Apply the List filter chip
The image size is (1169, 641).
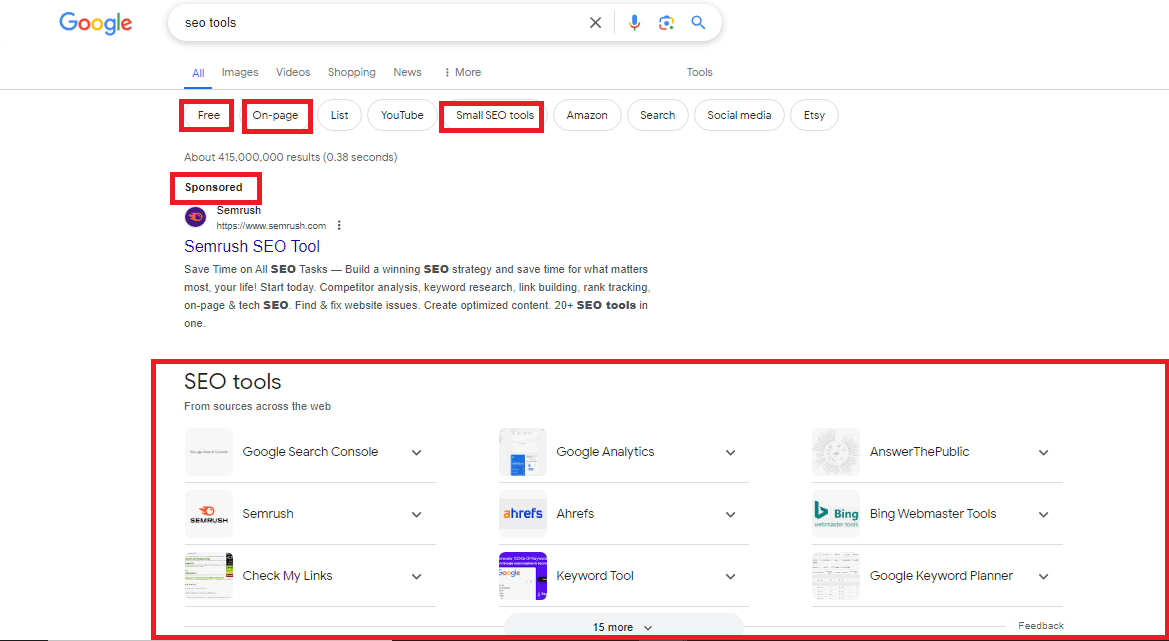point(339,116)
